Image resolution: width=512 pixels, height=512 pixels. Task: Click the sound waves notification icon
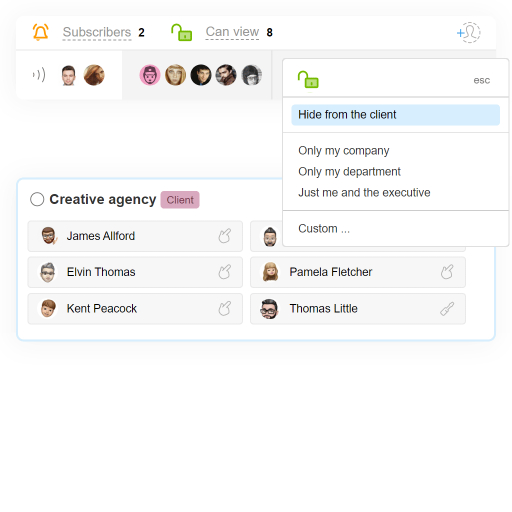pos(39,75)
